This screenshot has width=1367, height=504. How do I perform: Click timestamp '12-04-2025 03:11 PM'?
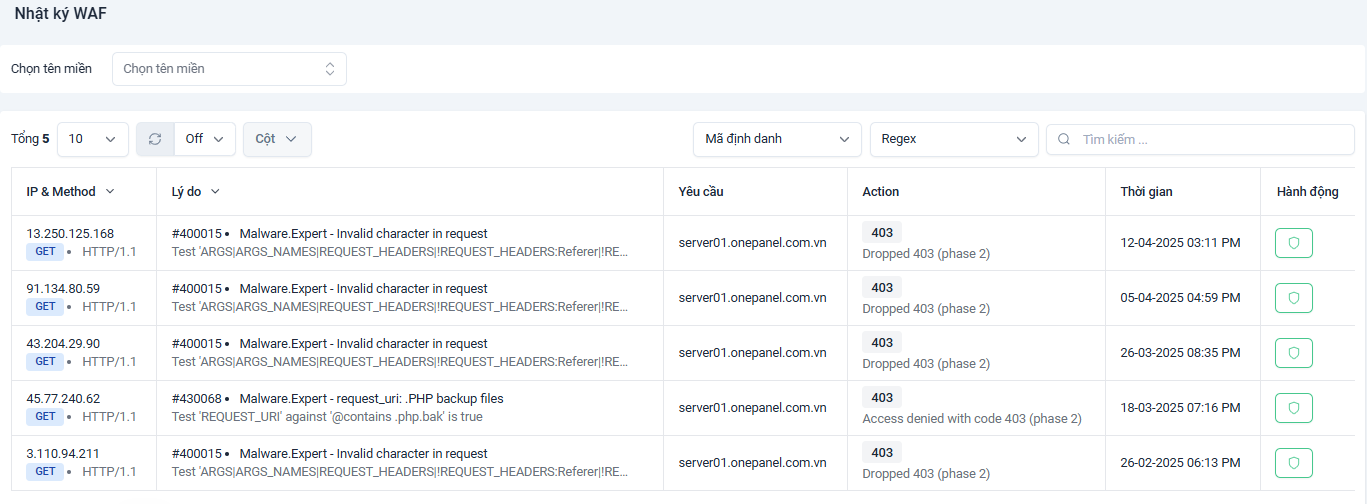tap(1180, 243)
